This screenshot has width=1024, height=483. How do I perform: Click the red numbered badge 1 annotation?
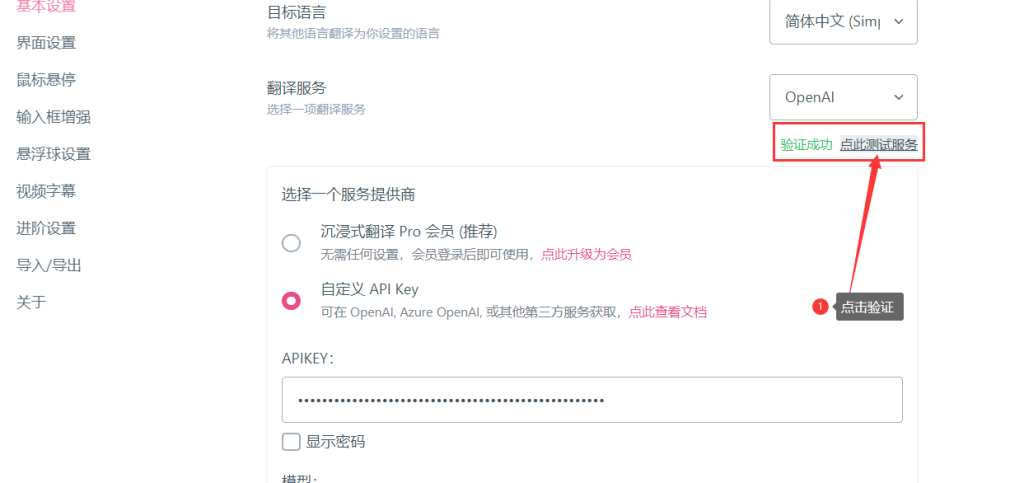pyautogui.click(x=820, y=306)
